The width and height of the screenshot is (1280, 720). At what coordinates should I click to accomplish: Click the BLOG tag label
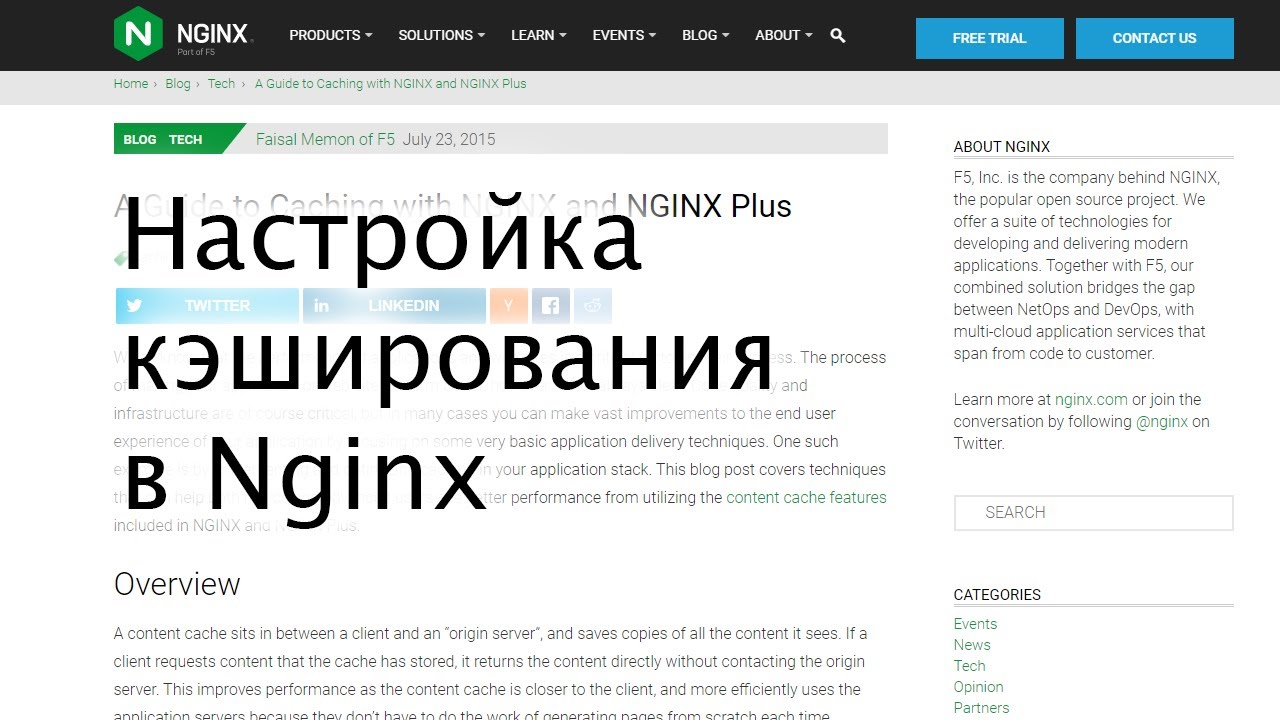click(x=140, y=140)
